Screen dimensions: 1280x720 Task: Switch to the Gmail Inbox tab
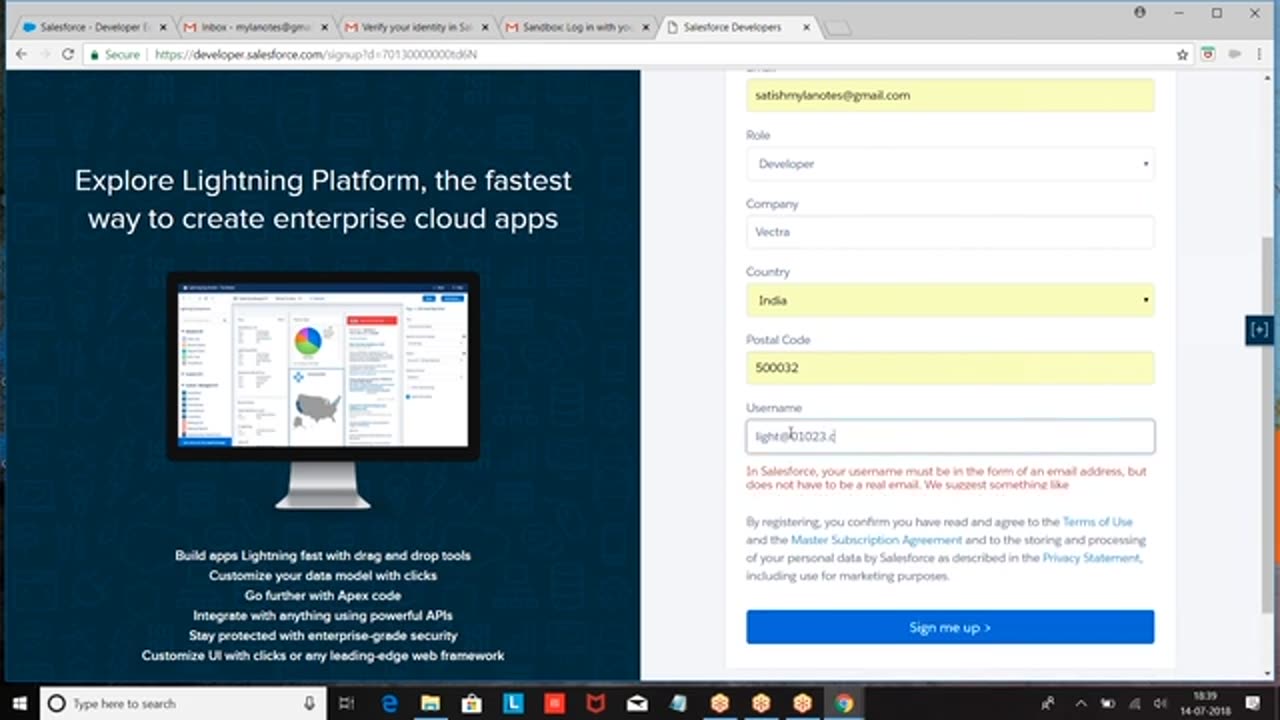point(255,27)
